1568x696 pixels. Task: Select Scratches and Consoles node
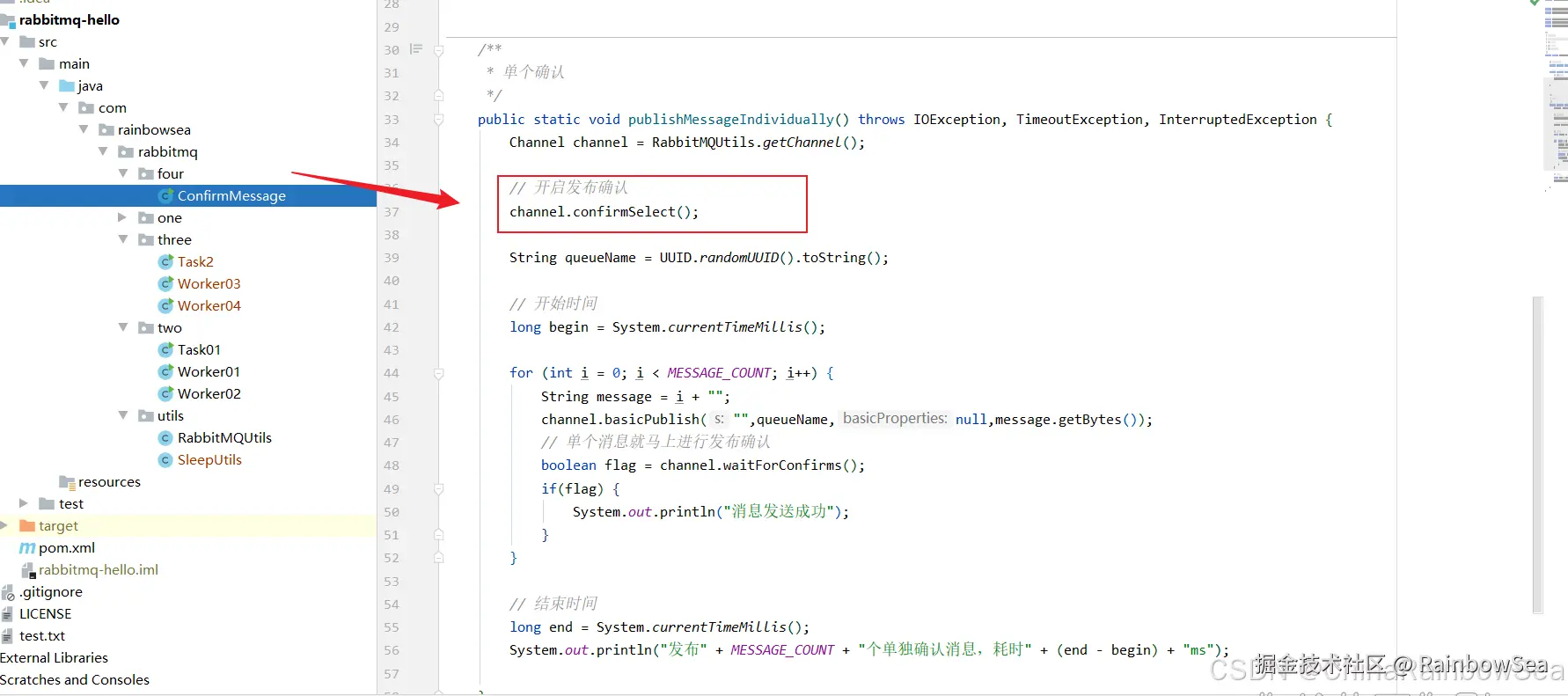(75, 679)
